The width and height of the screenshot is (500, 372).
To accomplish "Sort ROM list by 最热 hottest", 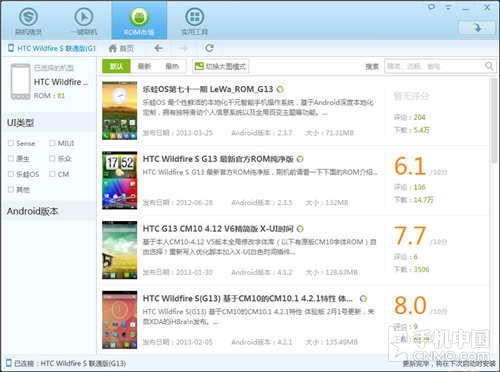I will click(172, 66).
